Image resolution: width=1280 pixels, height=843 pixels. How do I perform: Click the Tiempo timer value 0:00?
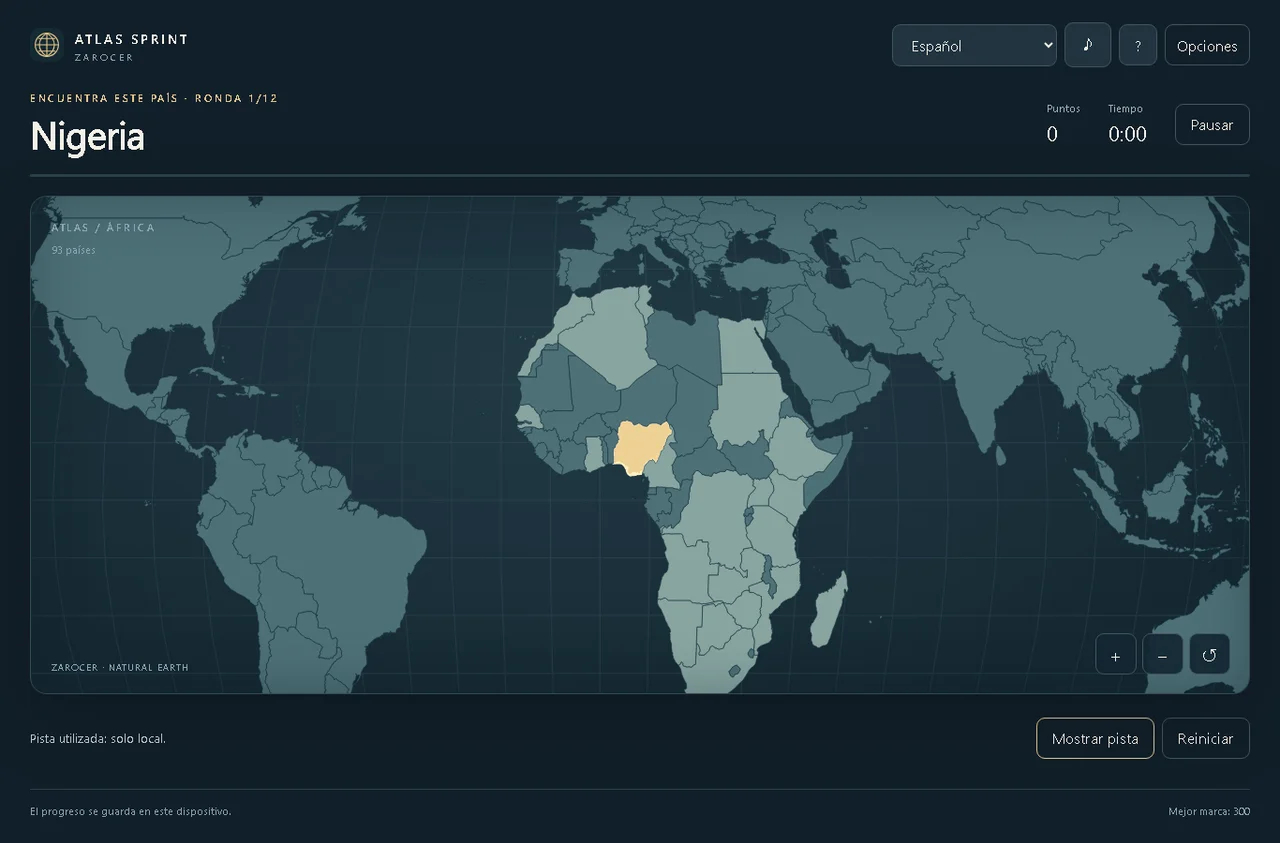1127,134
